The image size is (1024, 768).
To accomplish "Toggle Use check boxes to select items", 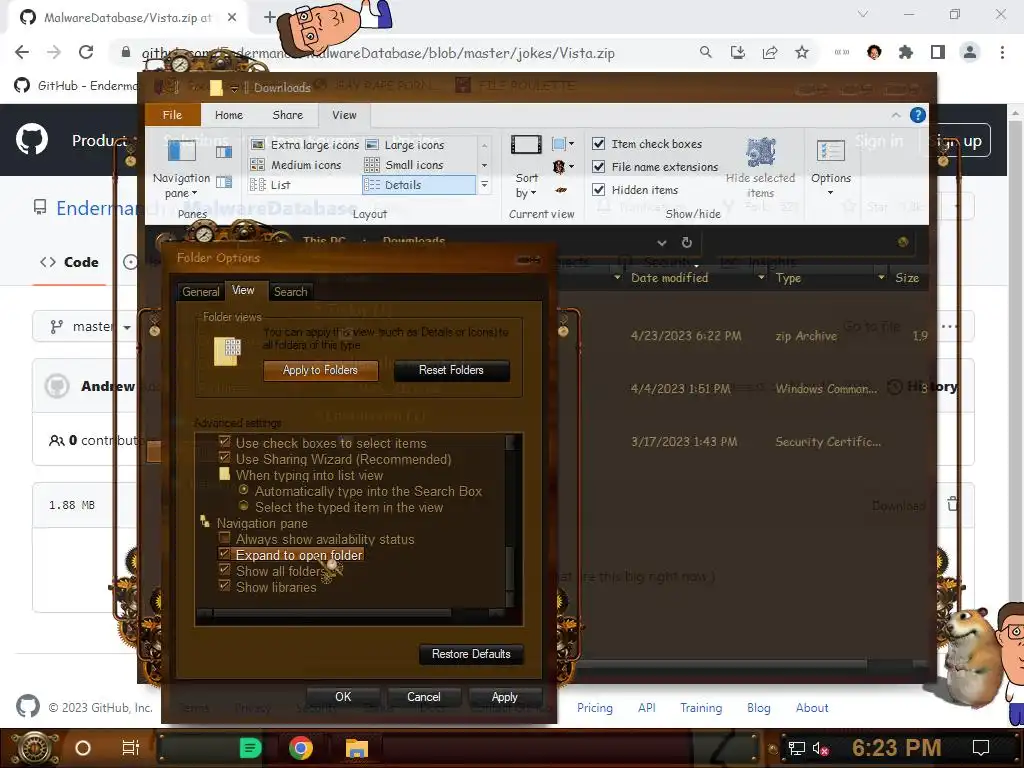I will click(224, 442).
